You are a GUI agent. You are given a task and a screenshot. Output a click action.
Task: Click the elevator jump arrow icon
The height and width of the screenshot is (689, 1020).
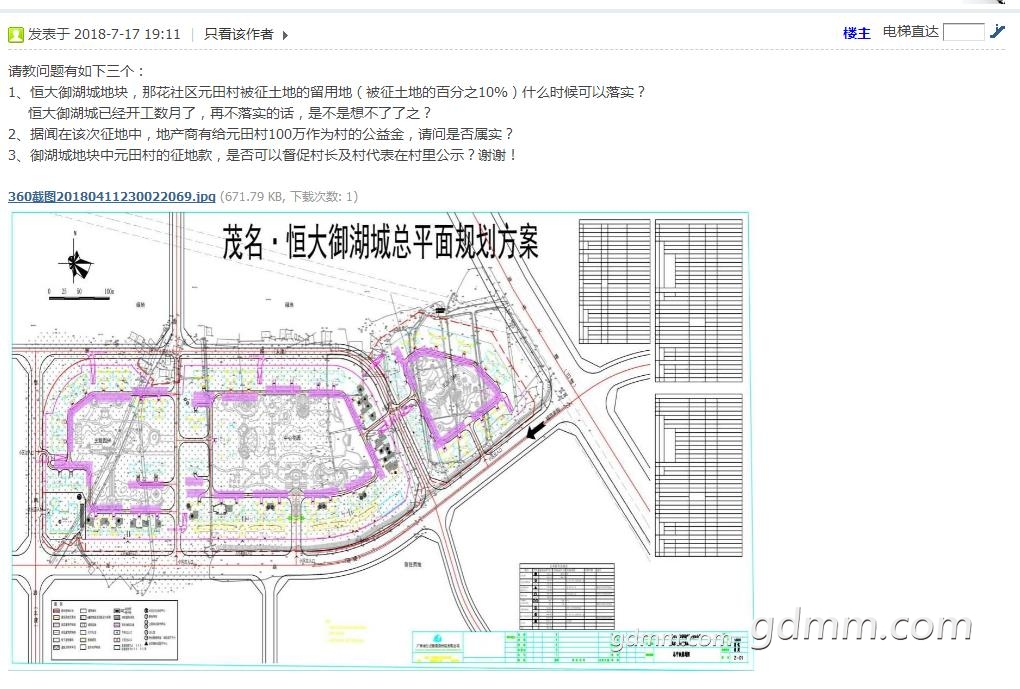coord(997,31)
